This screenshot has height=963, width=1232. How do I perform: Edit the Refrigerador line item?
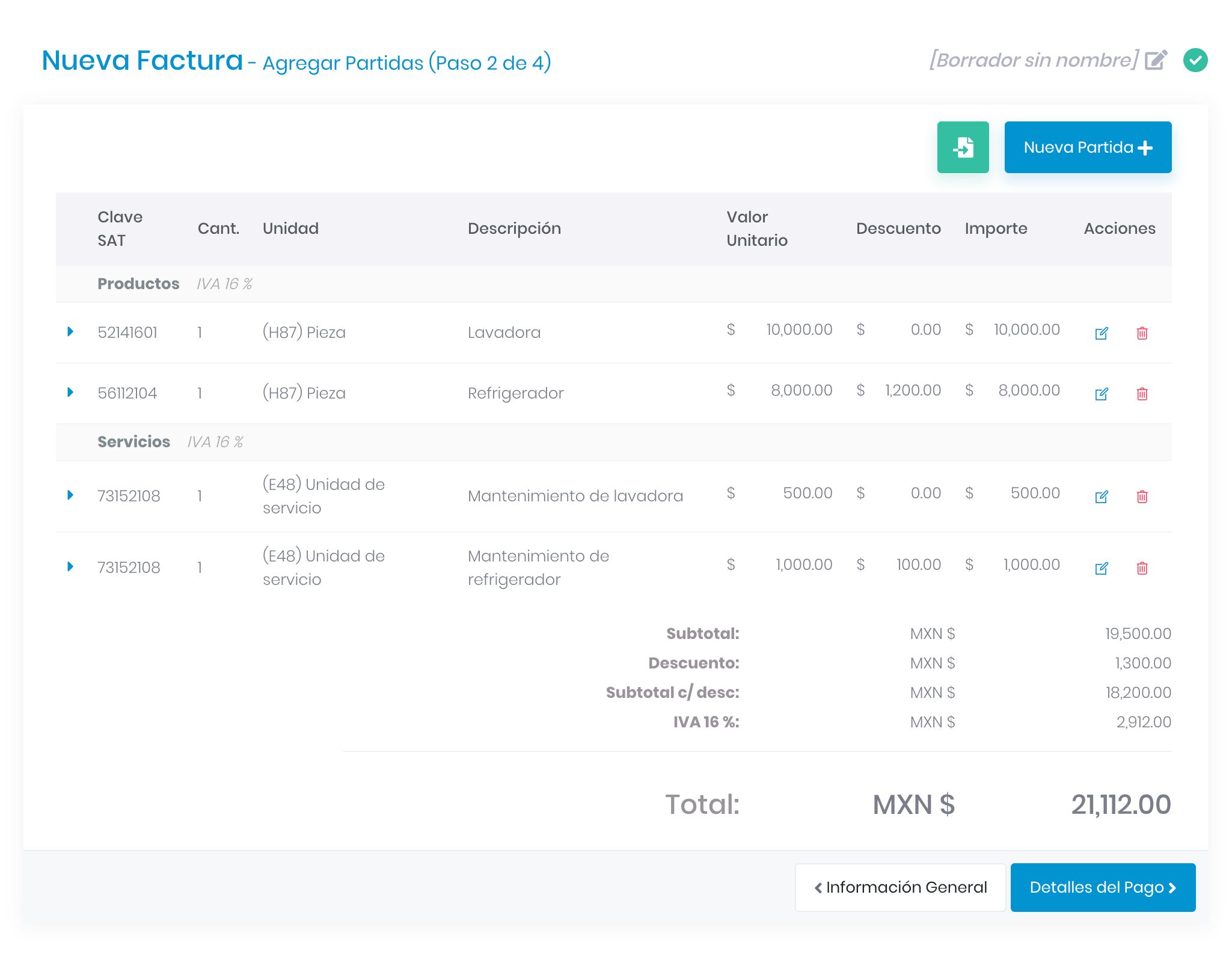[x=1101, y=394]
